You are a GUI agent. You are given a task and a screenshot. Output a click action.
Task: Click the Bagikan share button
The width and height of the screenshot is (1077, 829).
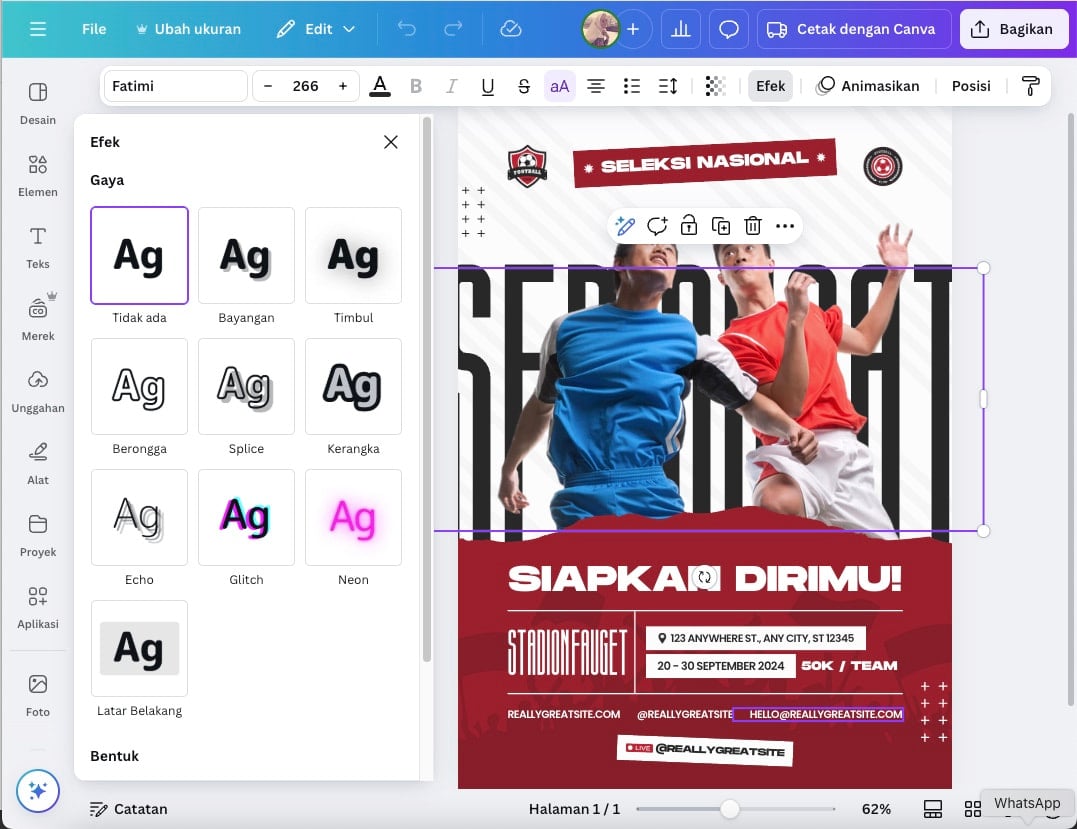1012,29
